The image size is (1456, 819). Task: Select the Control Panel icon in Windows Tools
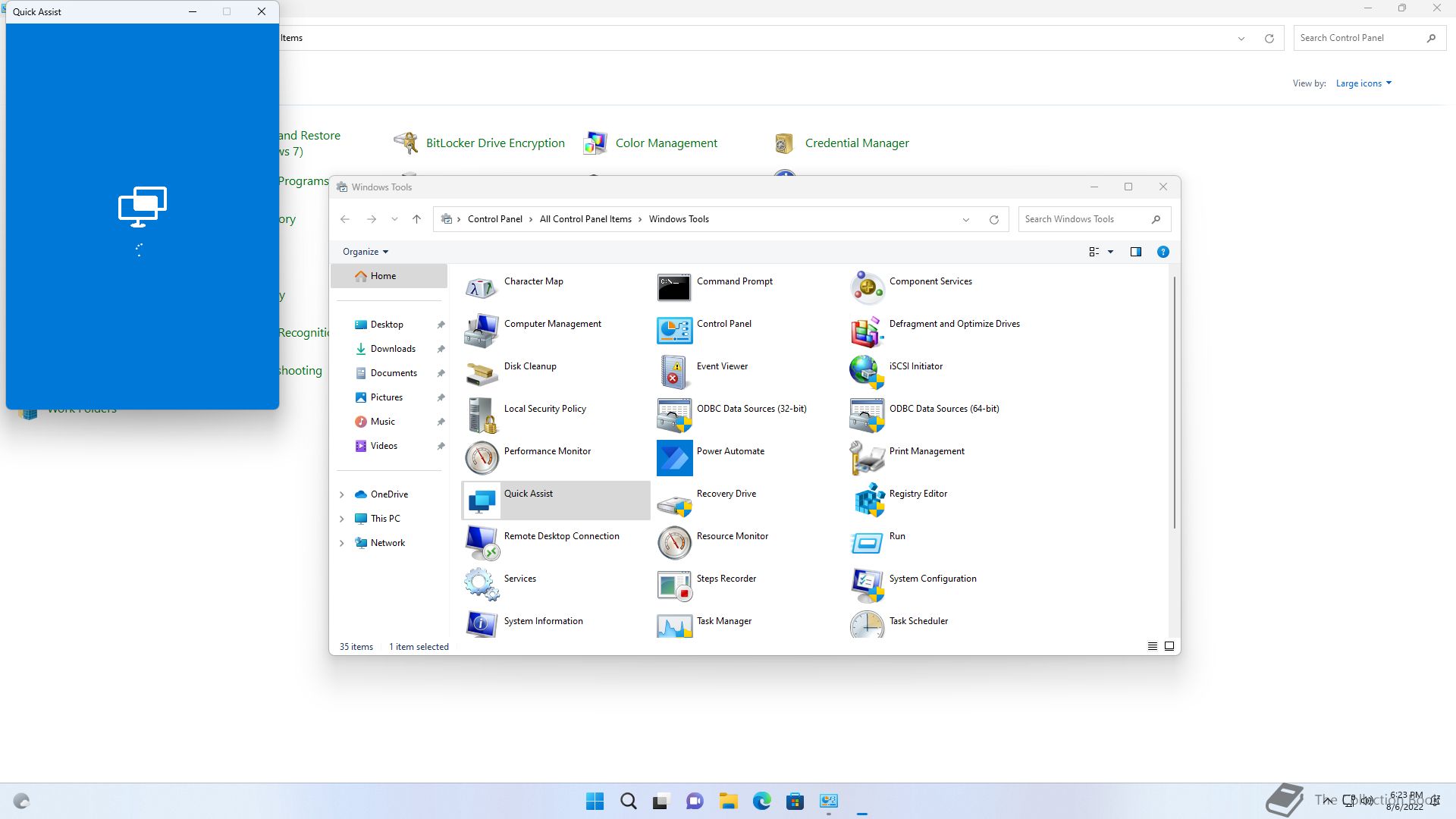click(674, 331)
